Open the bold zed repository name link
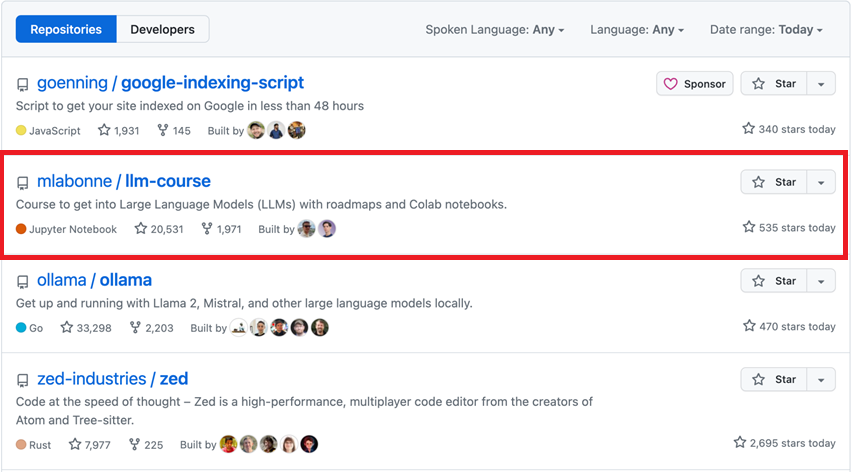The height and width of the screenshot is (472, 855). (x=174, y=379)
